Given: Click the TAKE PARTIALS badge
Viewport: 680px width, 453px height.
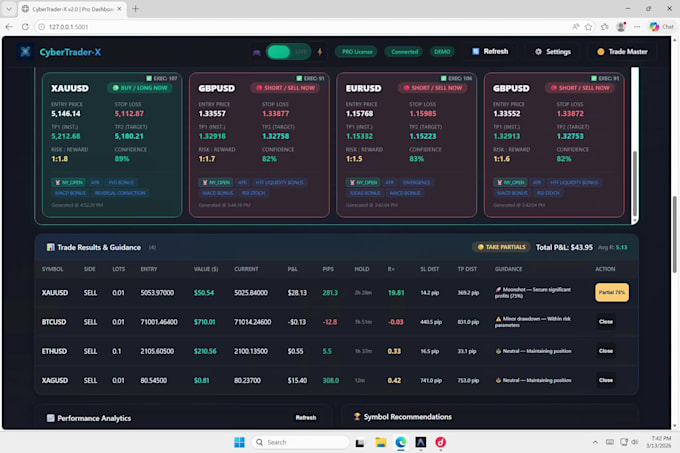Looking at the screenshot, I should pos(501,247).
